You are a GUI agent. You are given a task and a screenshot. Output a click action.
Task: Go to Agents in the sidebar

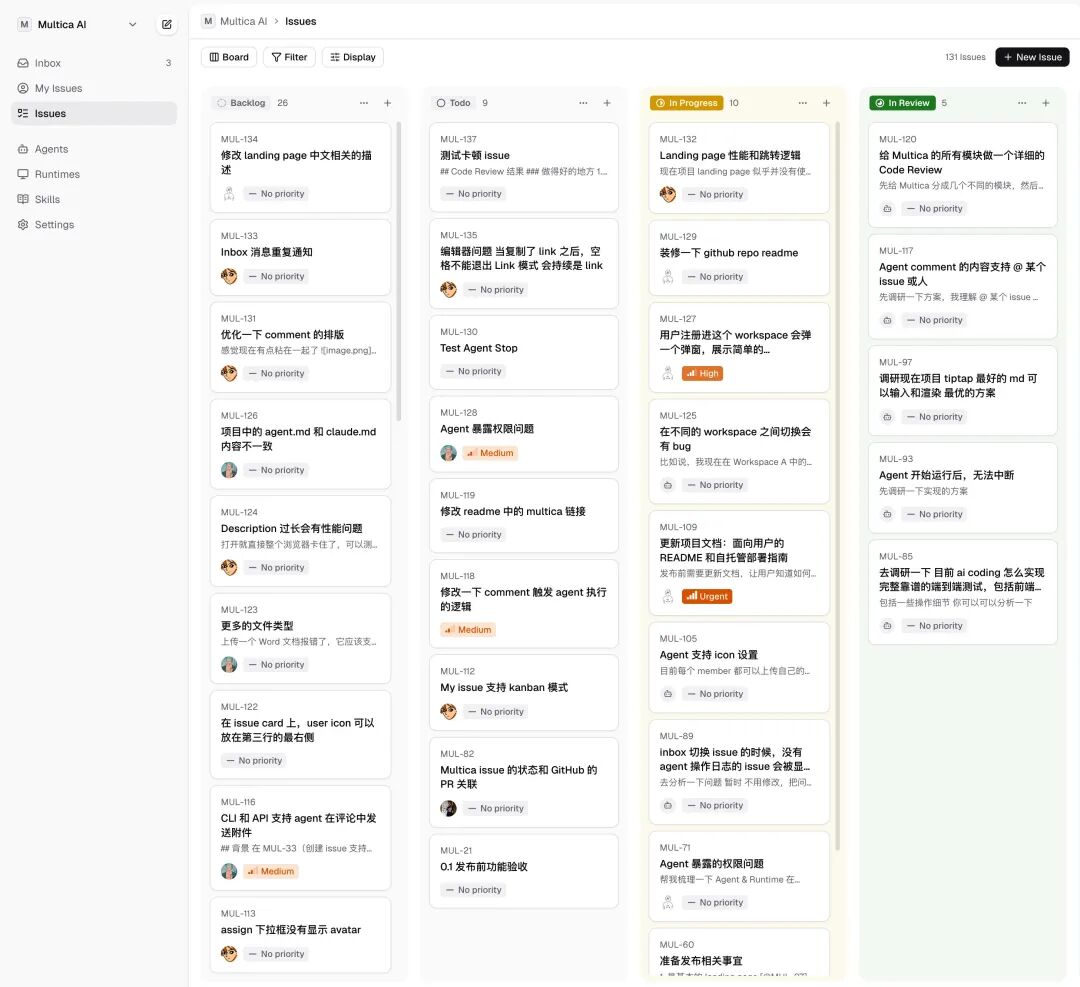[51, 149]
